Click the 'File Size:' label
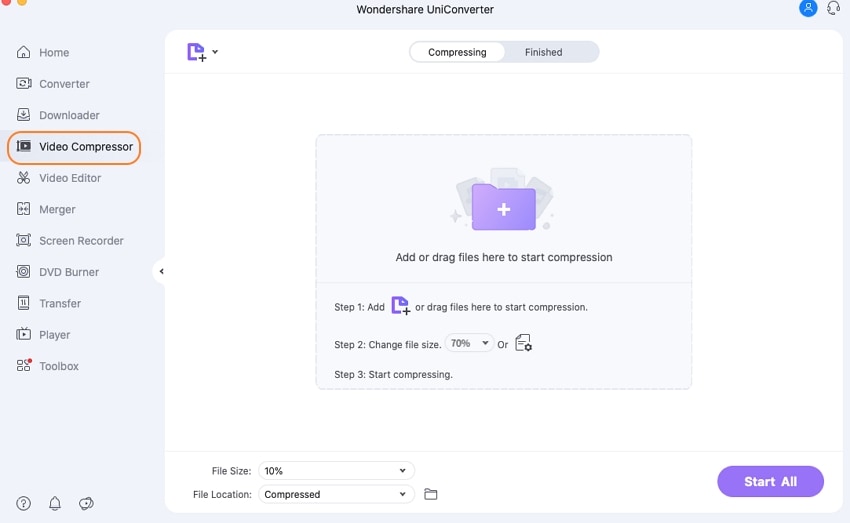 [x=231, y=471]
